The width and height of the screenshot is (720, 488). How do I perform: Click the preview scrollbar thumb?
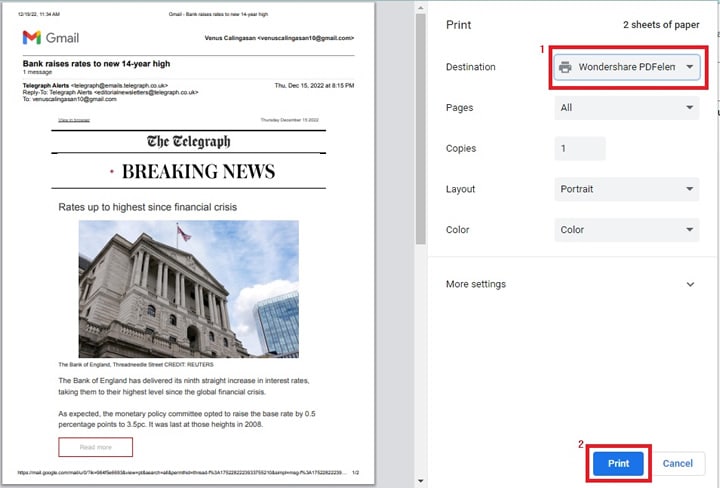[420, 129]
